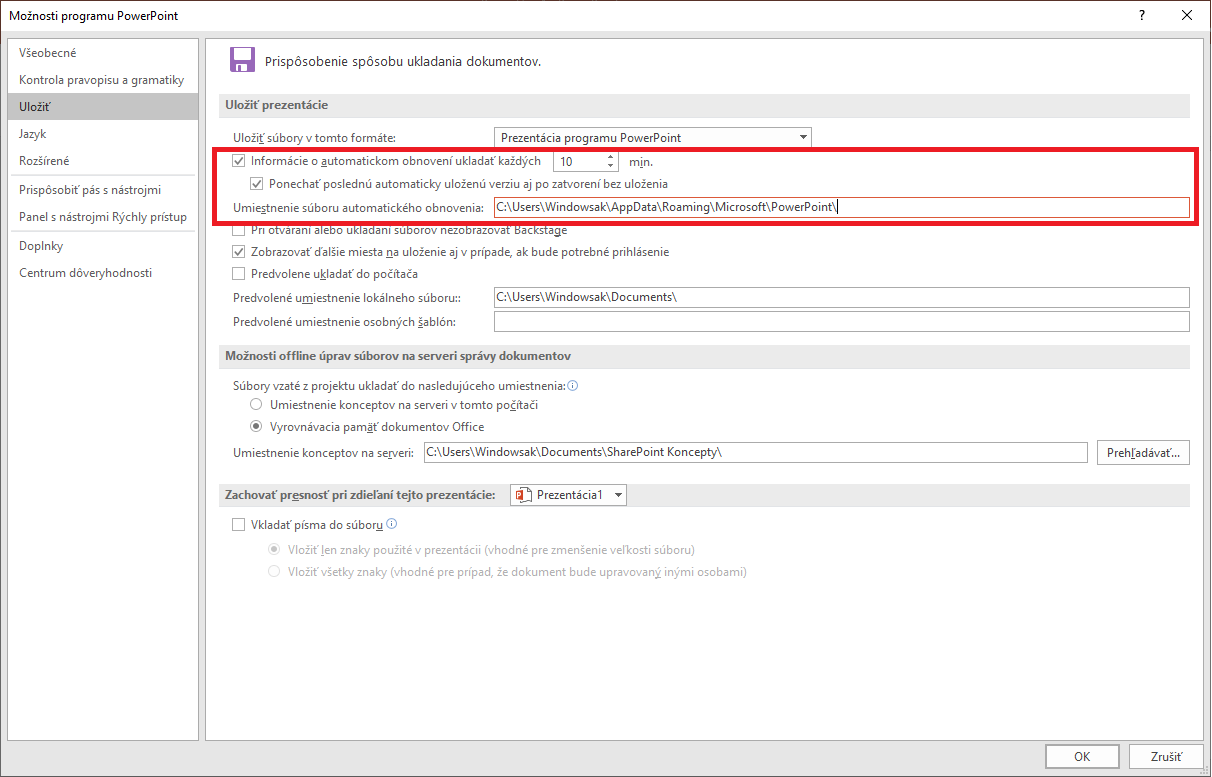
Task: Click the AutoRecover file location field
Action: coord(841,207)
